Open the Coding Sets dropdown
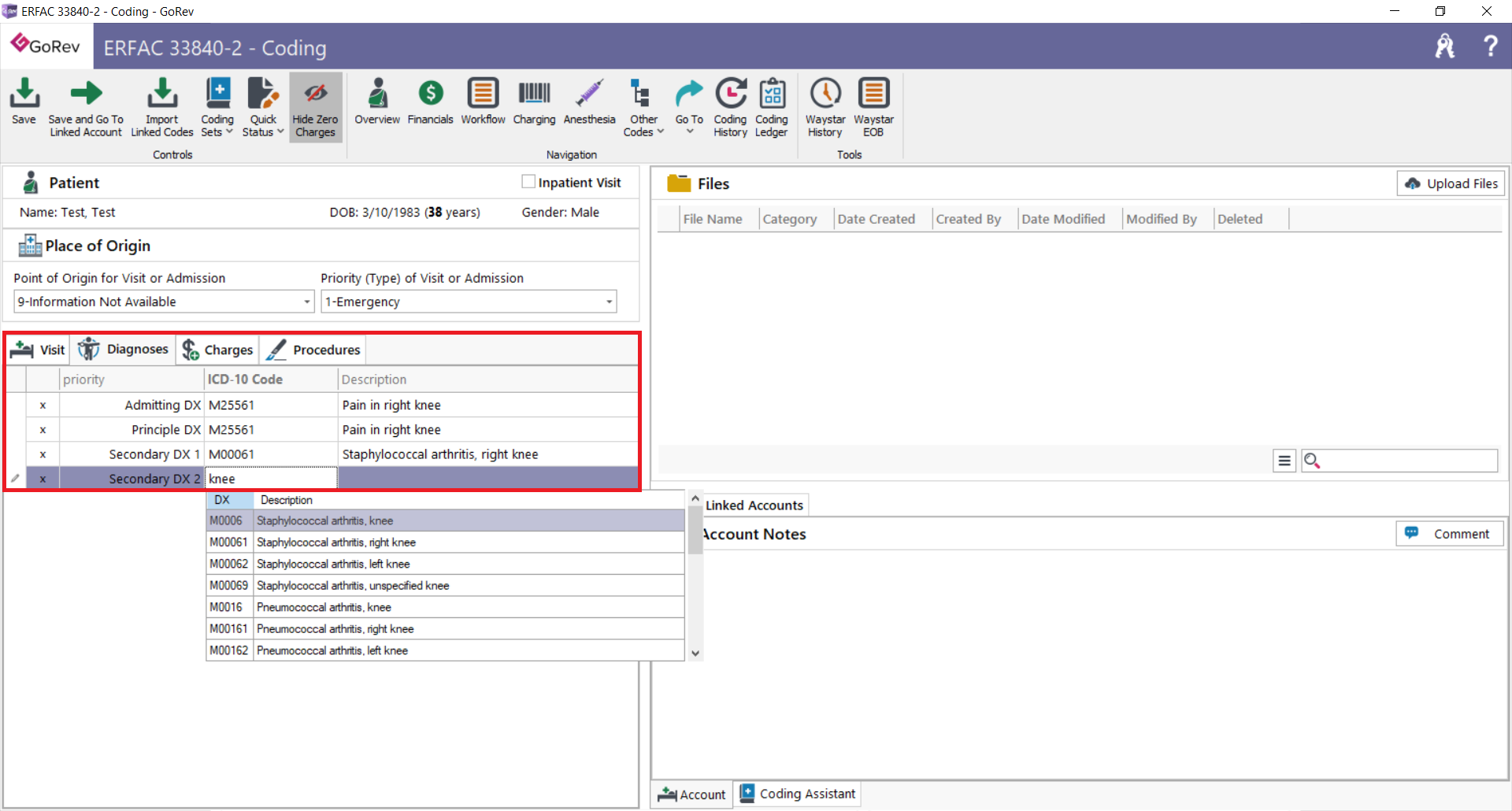The height and width of the screenshot is (811, 1512). click(217, 108)
